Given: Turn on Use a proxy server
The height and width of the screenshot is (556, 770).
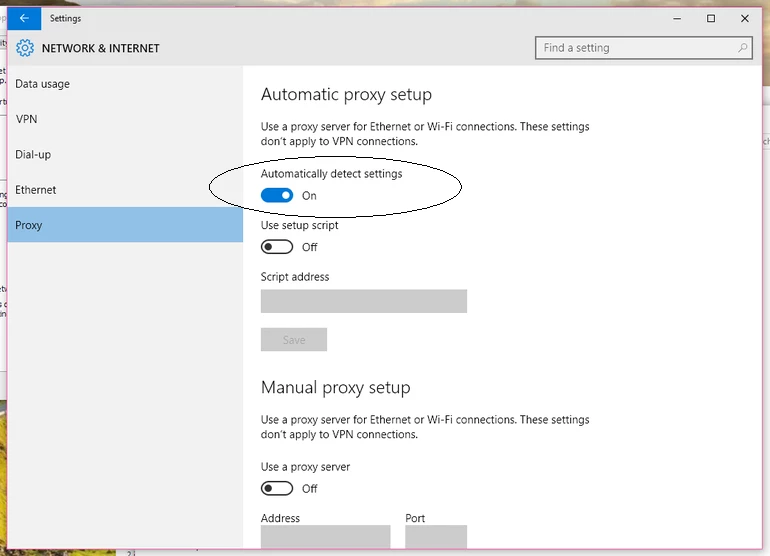Looking at the screenshot, I should coord(277,488).
